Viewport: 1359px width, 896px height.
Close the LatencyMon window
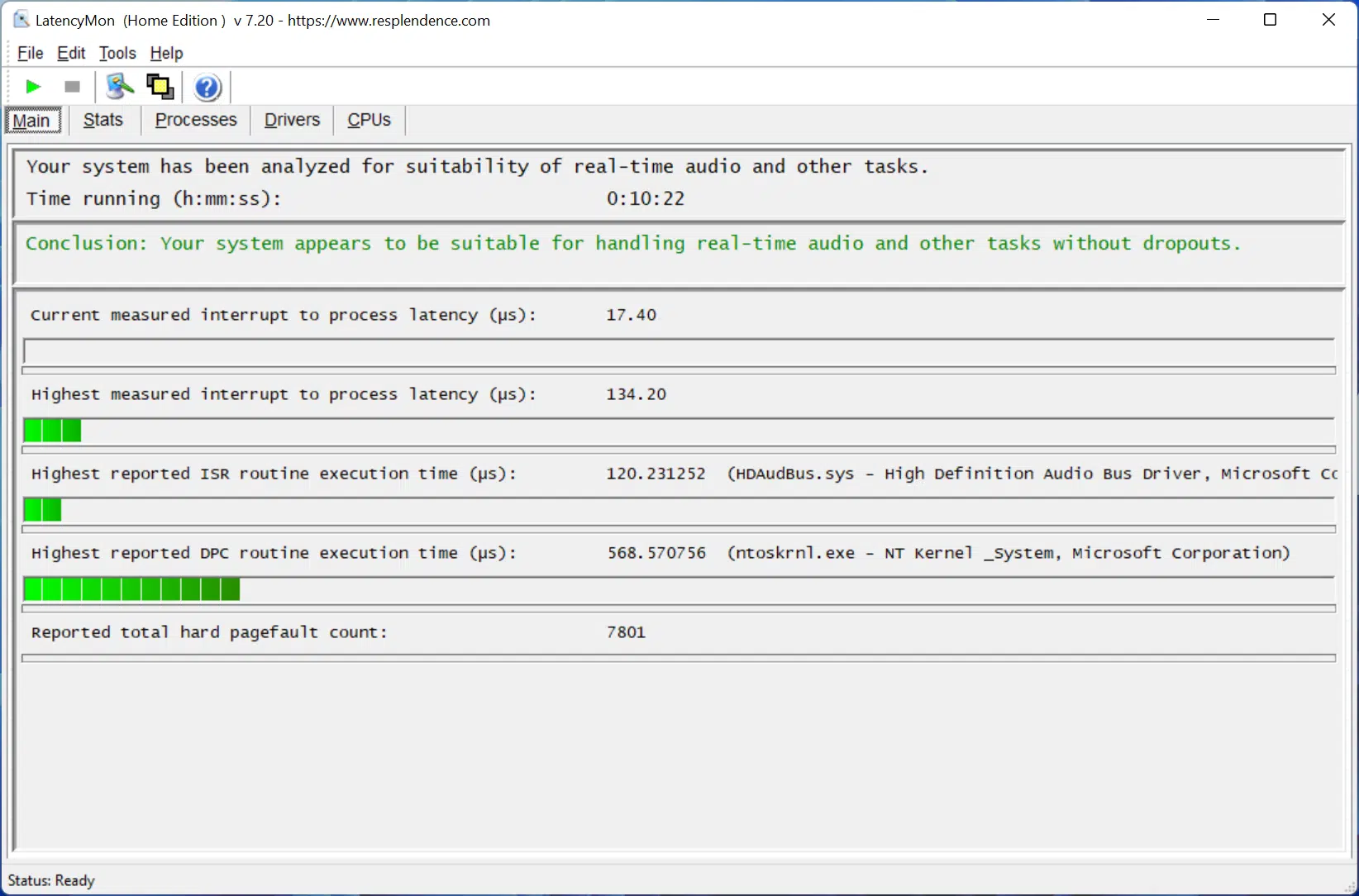tap(1328, 20)
